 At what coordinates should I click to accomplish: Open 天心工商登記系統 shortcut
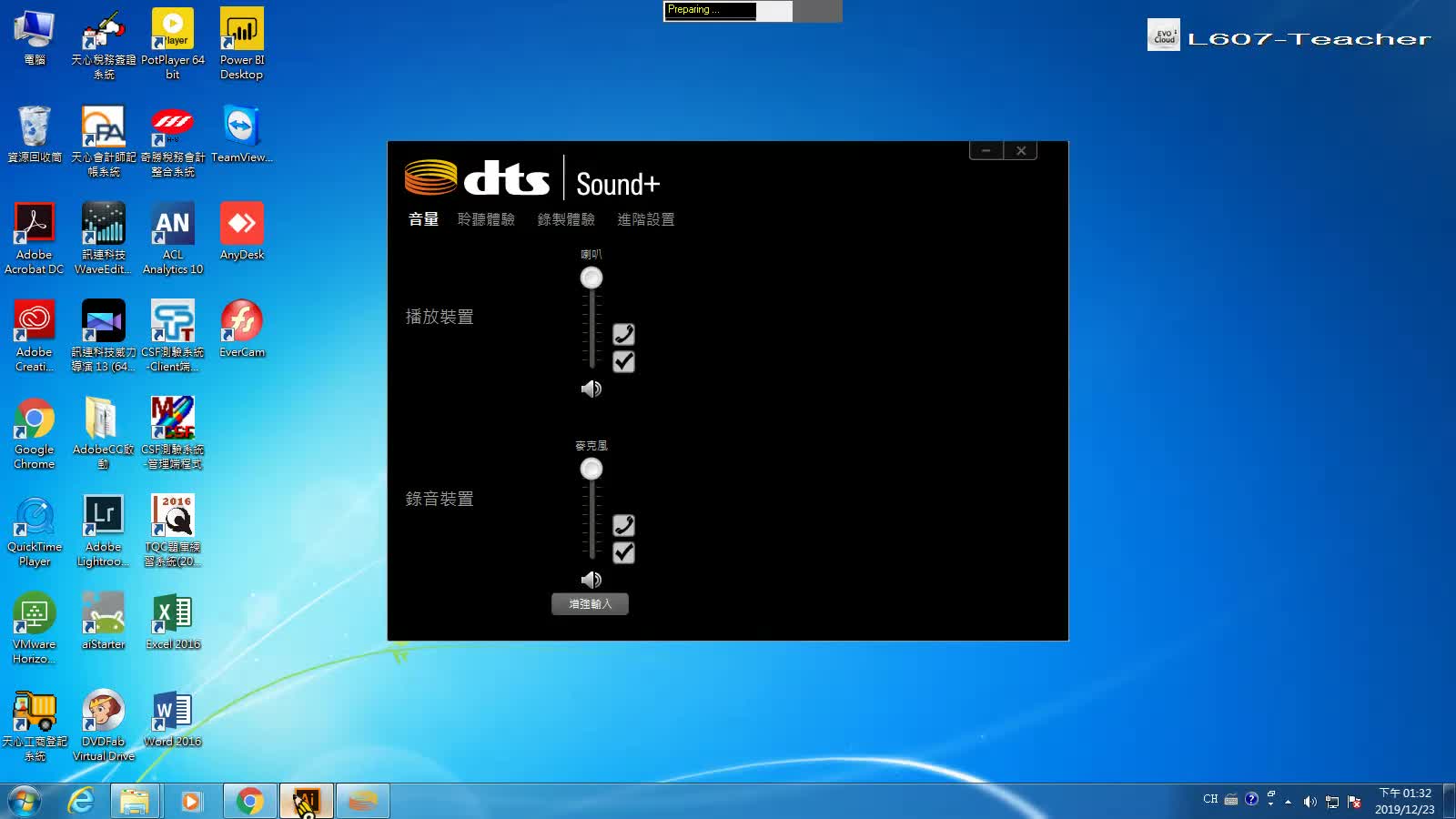(x=35, y=725)
